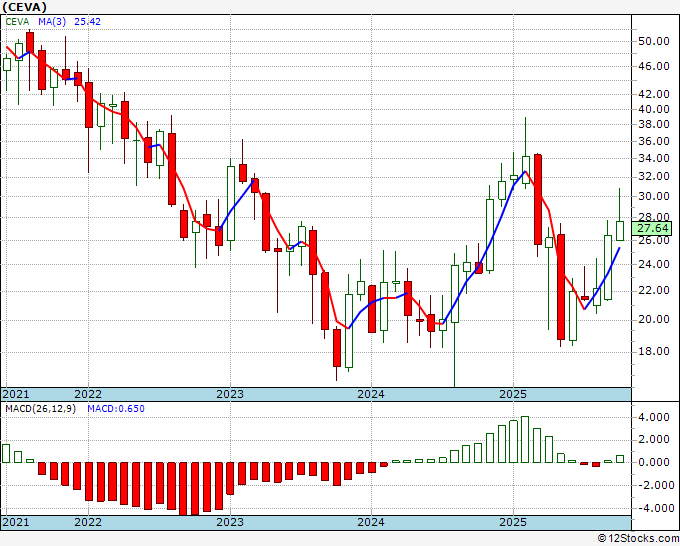Click 2025 on the price chart timeline
This screenshot has width=680, height=546.
click(513, 394)
